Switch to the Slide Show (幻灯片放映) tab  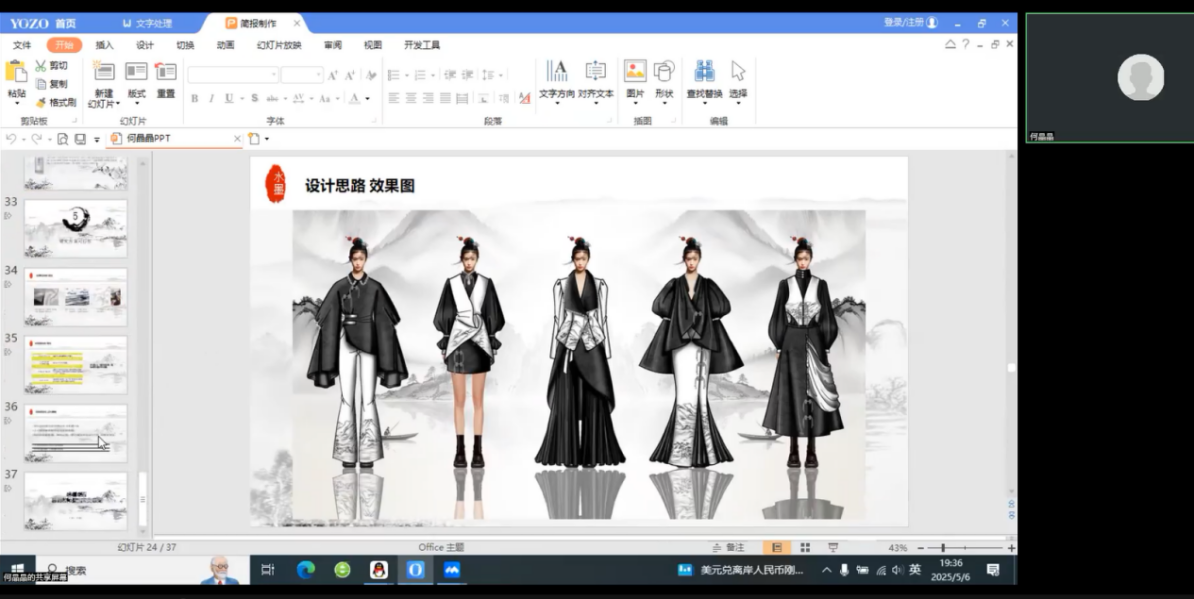[x=279, y=45]
